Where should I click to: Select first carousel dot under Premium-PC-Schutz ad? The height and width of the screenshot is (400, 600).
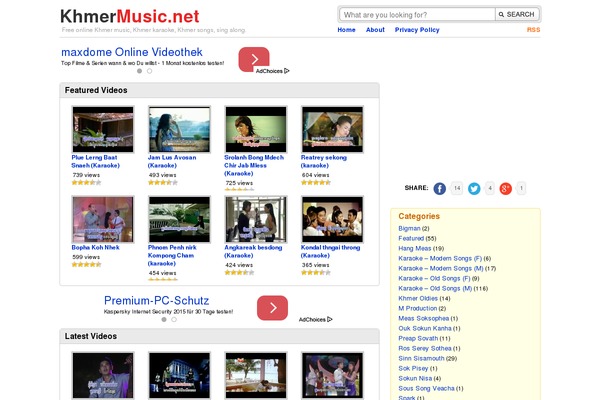coord(164,319)
